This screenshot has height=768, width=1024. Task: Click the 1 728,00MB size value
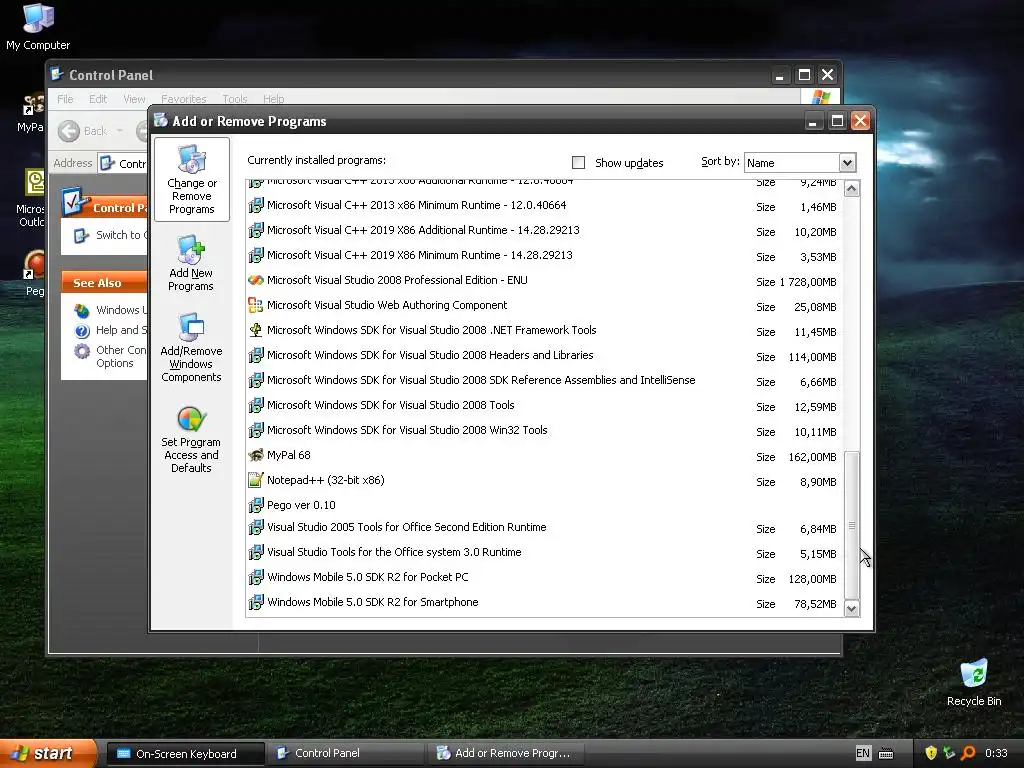point(808,282)
